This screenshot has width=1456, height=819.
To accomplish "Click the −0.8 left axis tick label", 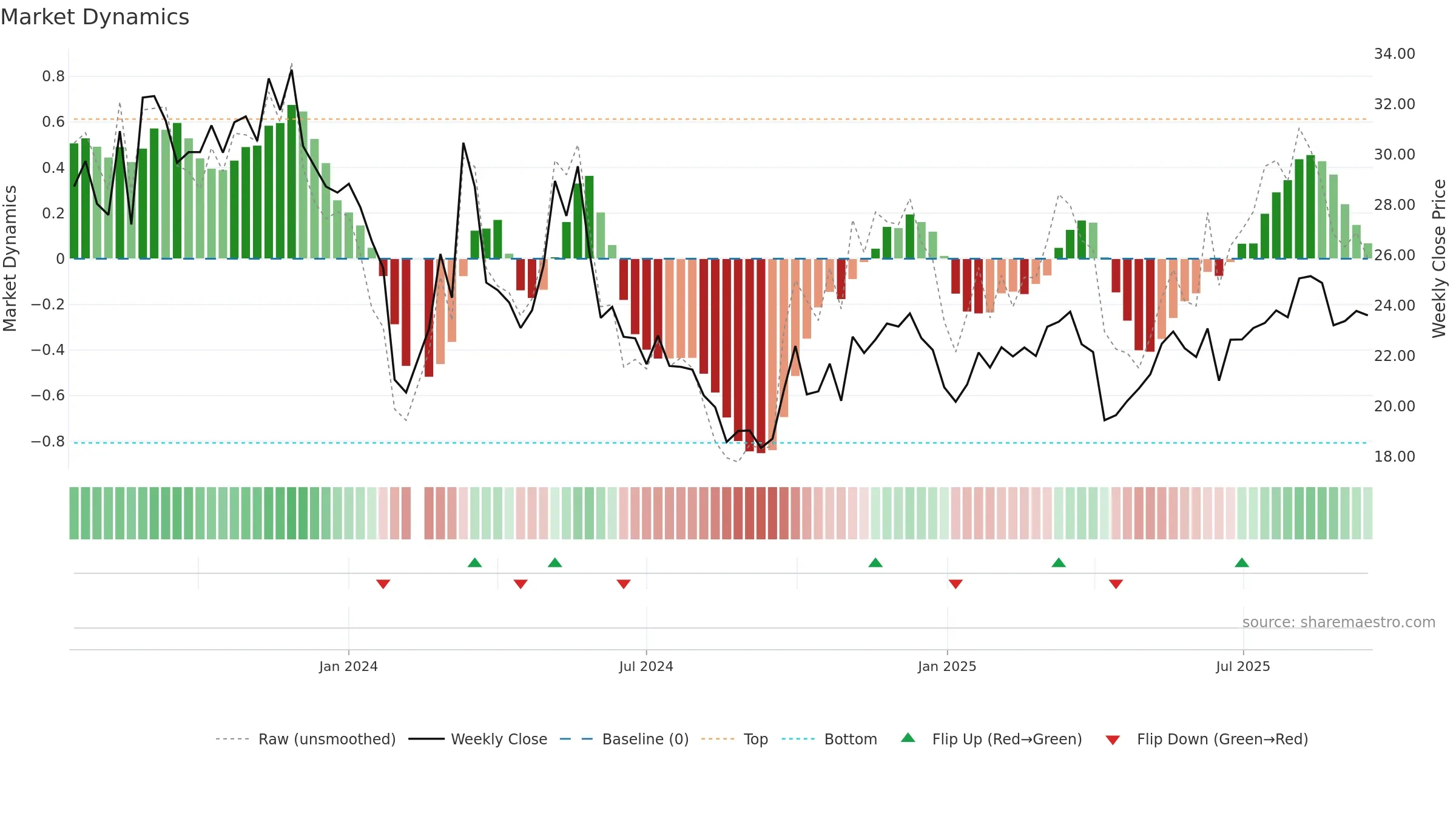I will point(48,442).
